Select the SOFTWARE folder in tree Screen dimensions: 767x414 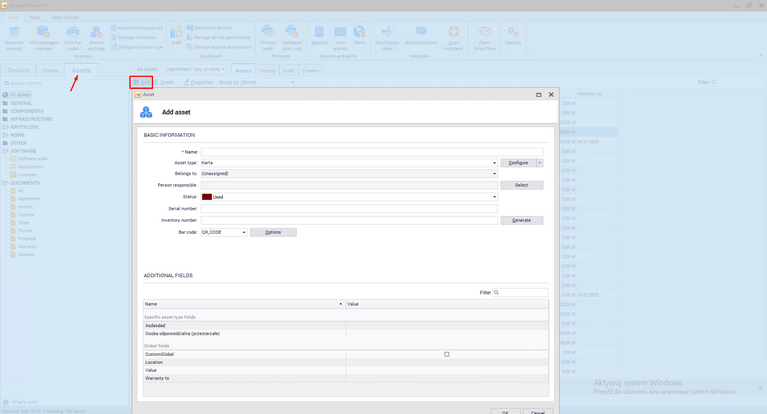(24, 151)
